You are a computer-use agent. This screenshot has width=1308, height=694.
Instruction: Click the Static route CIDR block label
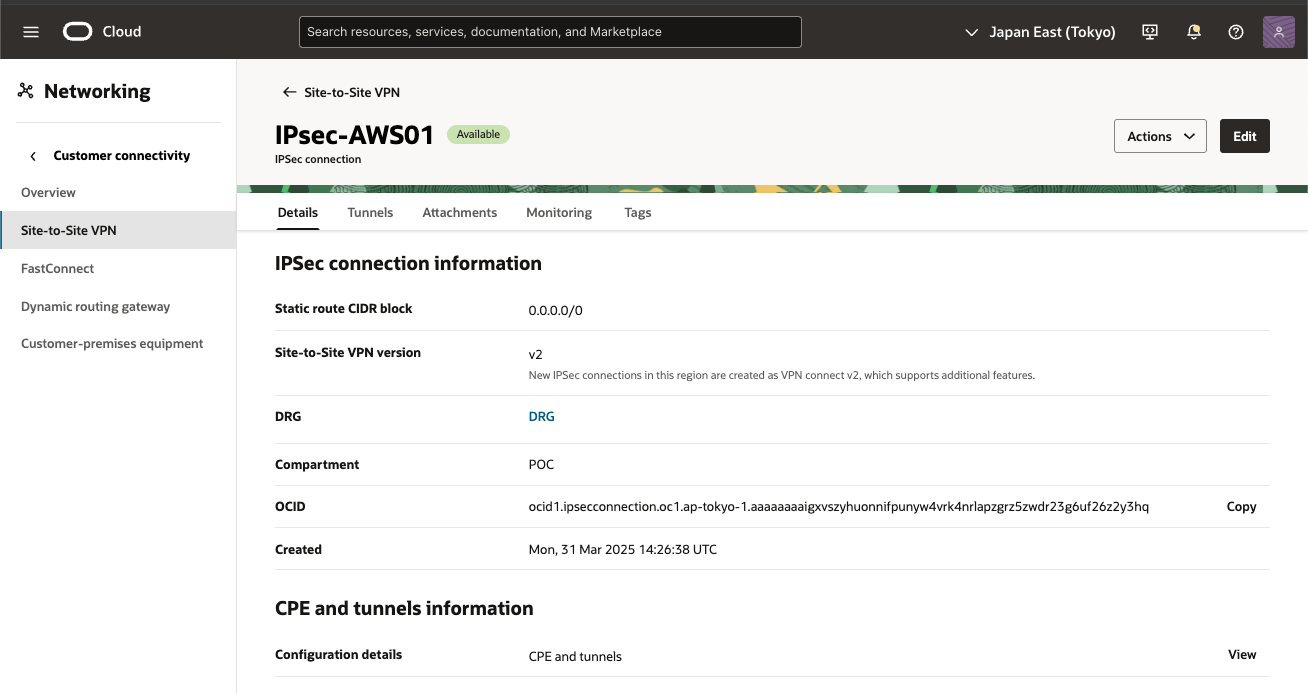[343, 309]
